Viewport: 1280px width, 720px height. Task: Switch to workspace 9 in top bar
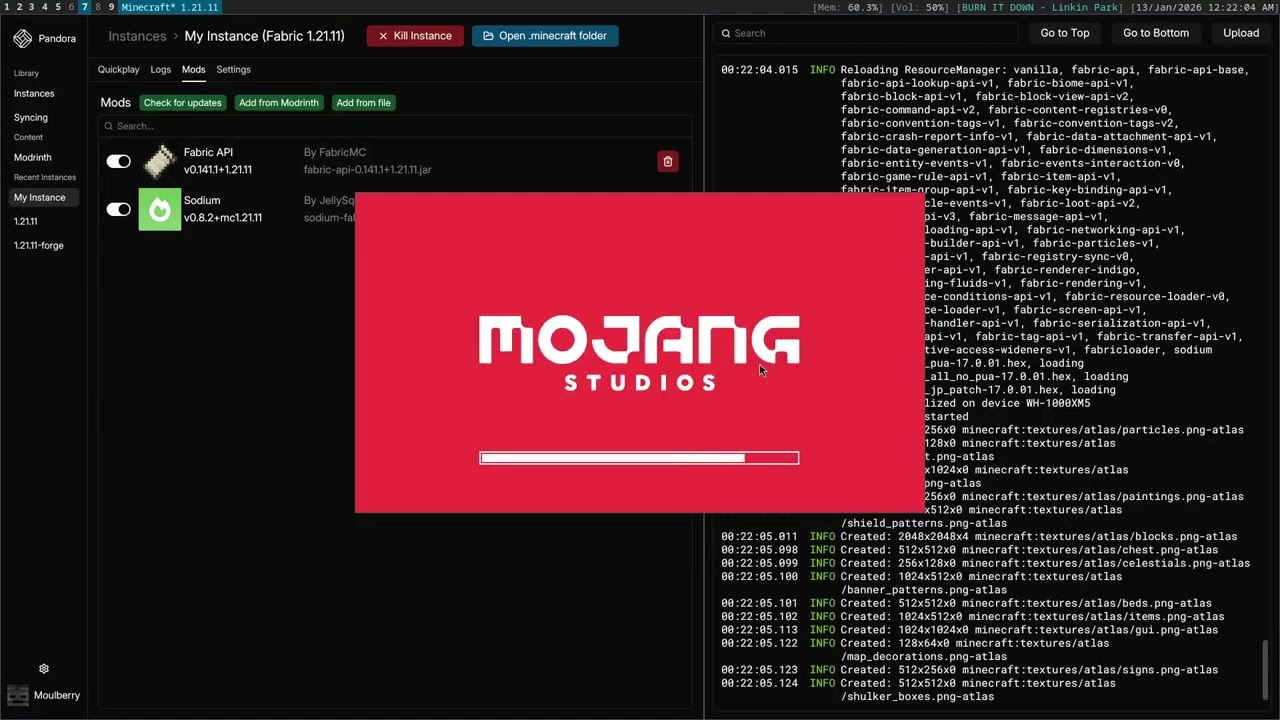111,7
